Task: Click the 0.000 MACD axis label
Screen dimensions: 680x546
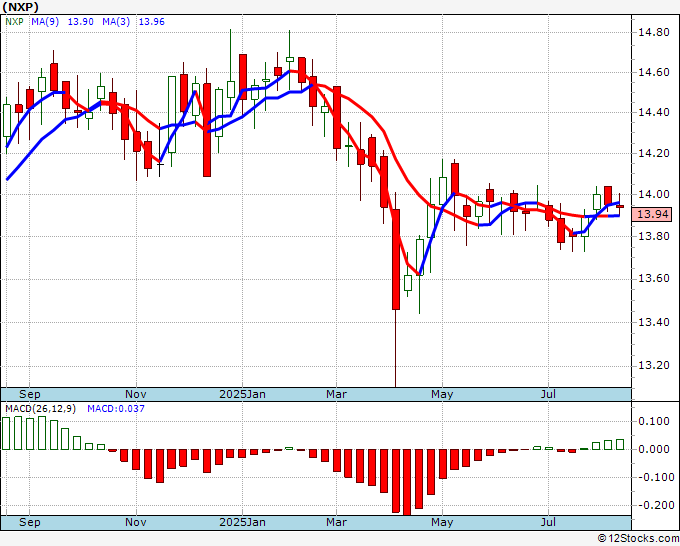Action: click(654, 449)
